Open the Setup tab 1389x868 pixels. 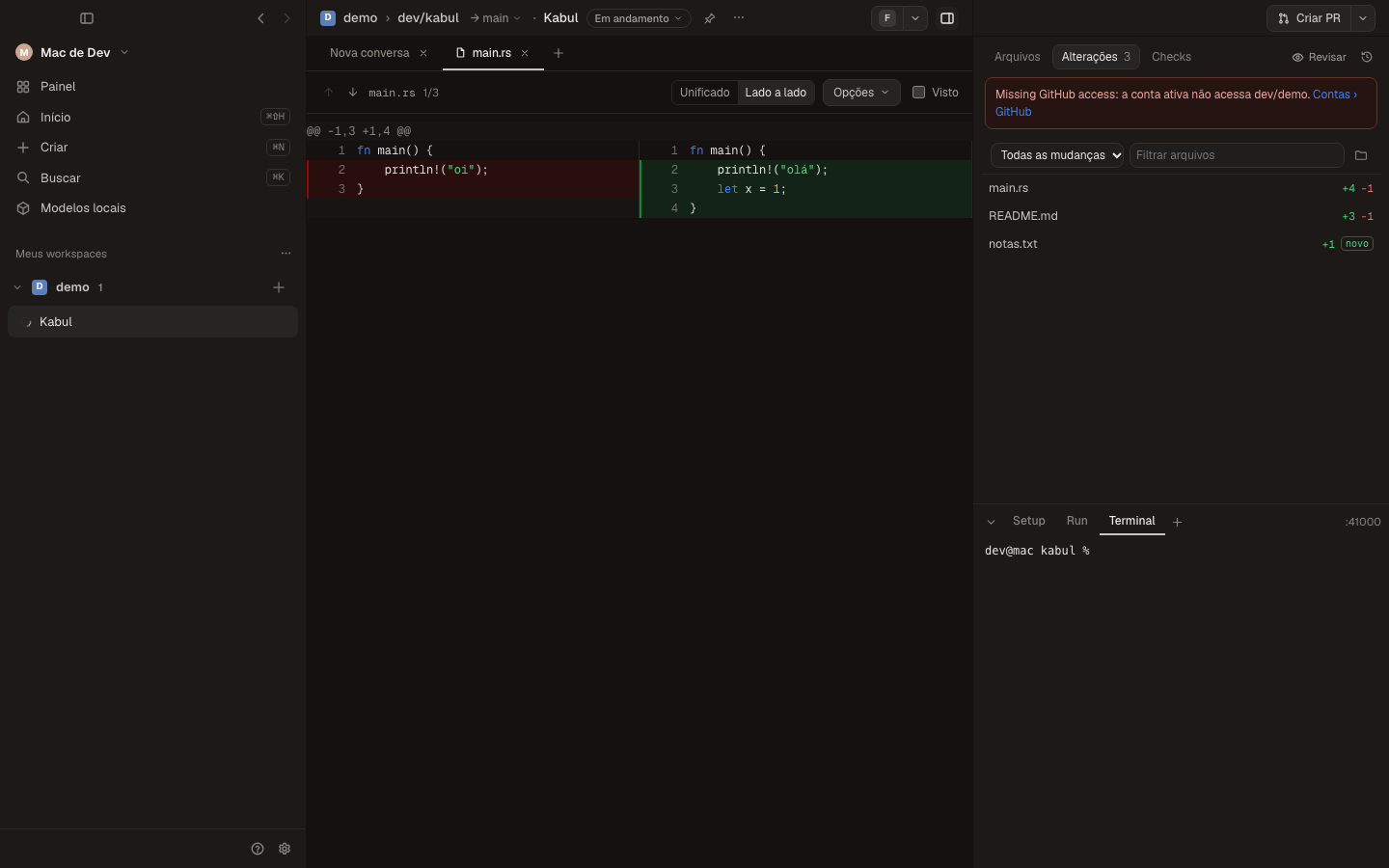point(1029,521)
